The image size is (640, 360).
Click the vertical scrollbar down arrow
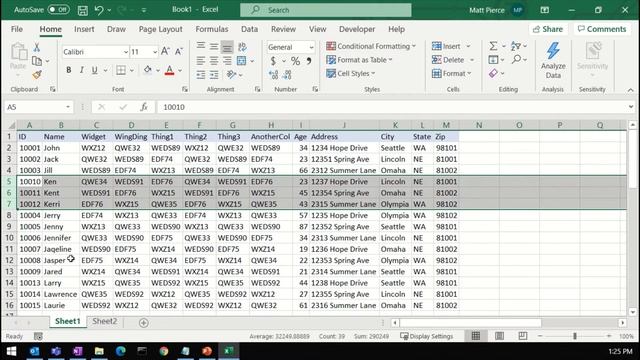[633, 312]
